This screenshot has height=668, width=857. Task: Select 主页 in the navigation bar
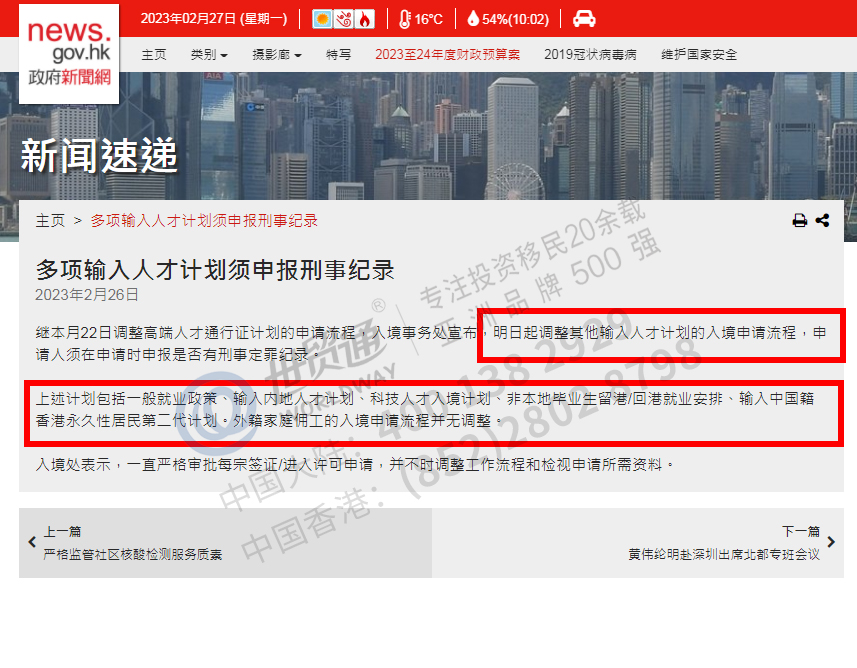(154, 55)
